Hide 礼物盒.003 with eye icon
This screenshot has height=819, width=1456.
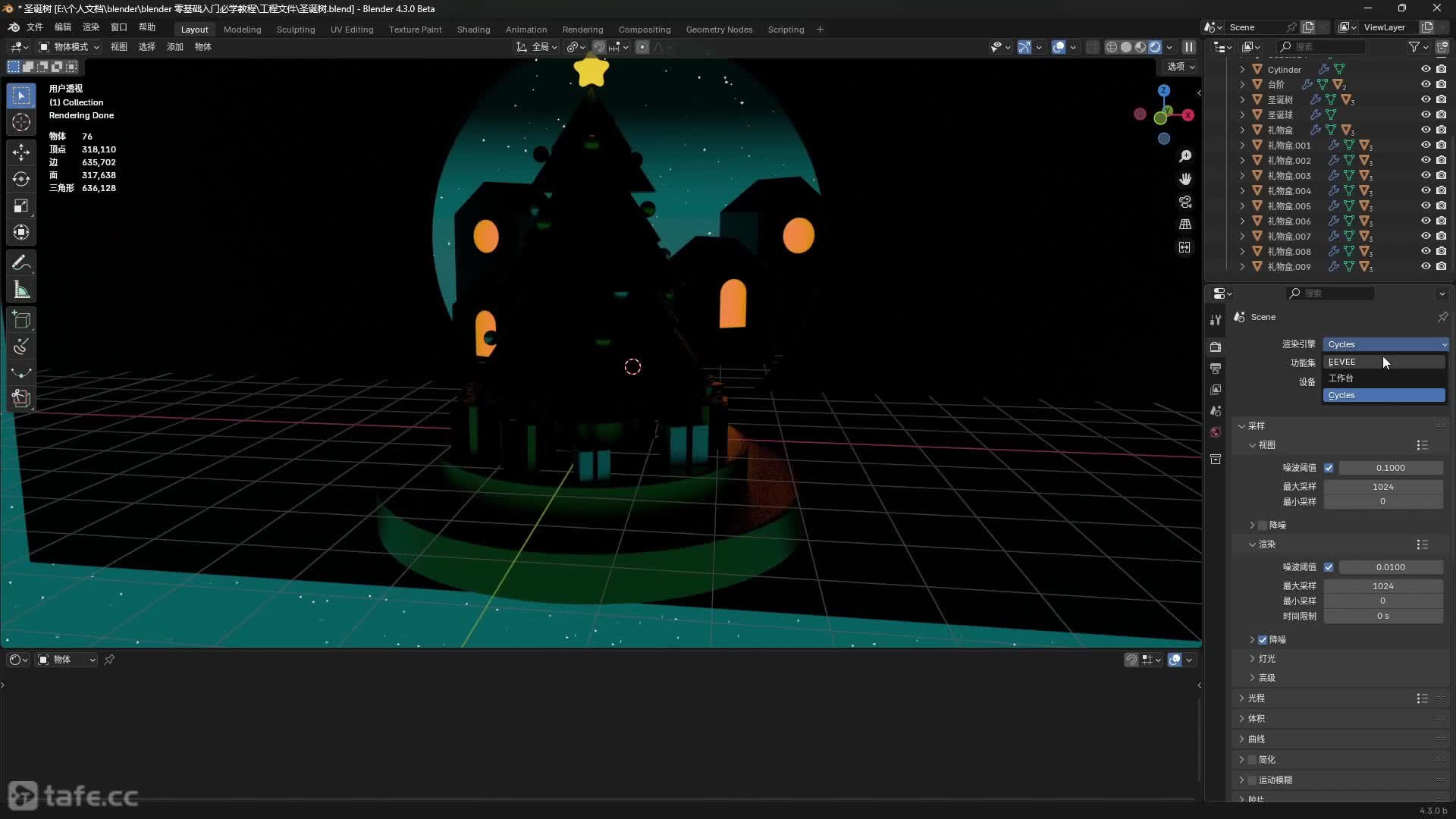tap(1426, 175)
